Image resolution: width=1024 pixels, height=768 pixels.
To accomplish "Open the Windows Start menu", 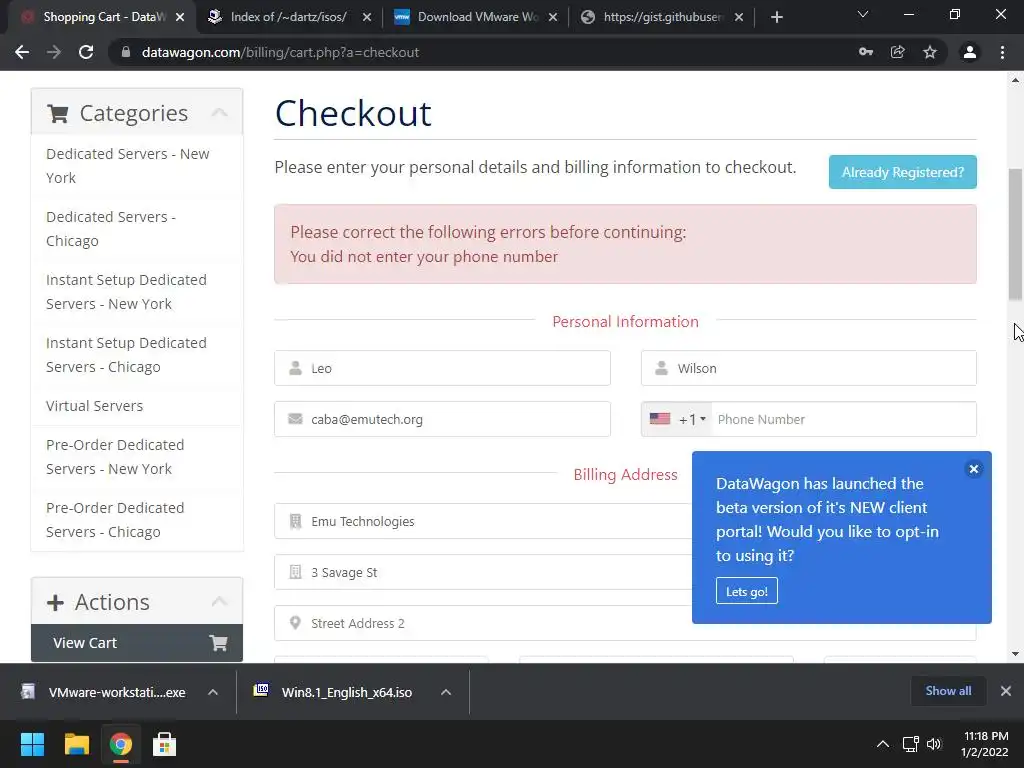I will 32,744.
